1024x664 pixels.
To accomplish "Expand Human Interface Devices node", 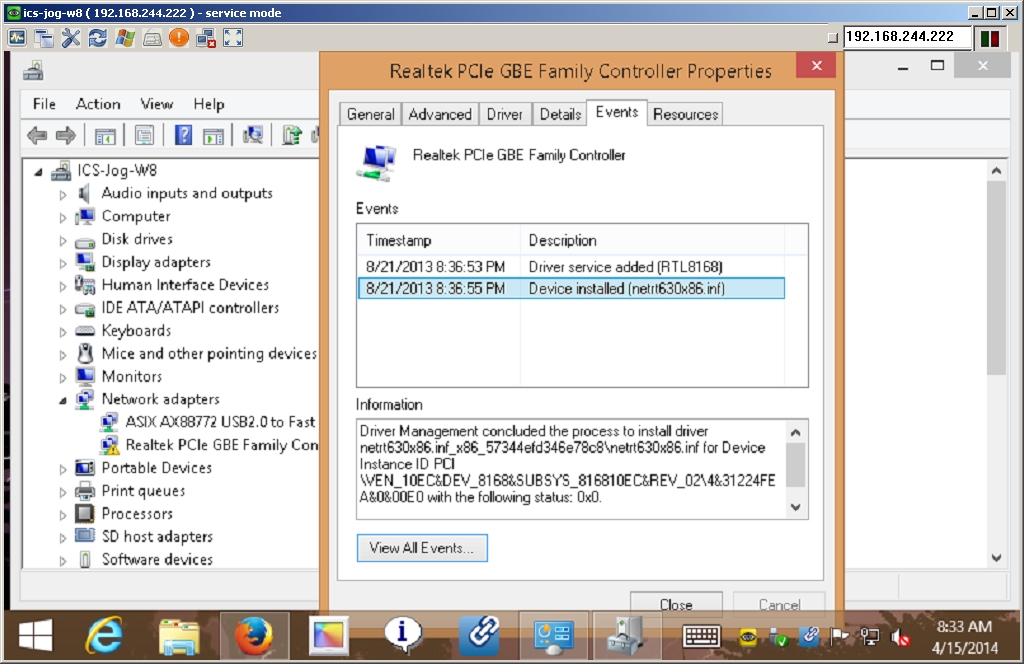I will (x=63, y=286).
